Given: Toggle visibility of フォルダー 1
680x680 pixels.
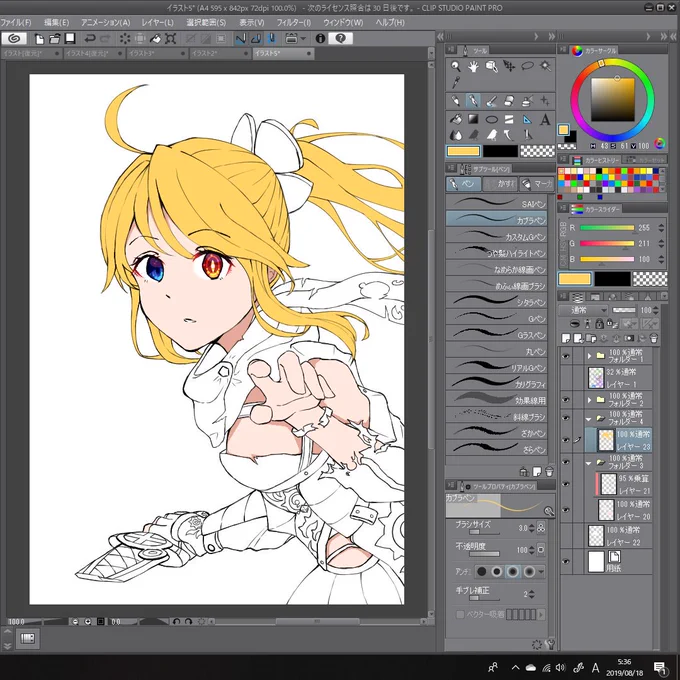Looking at the screenshot, I should pyautogui.click(x=566, y=356).
